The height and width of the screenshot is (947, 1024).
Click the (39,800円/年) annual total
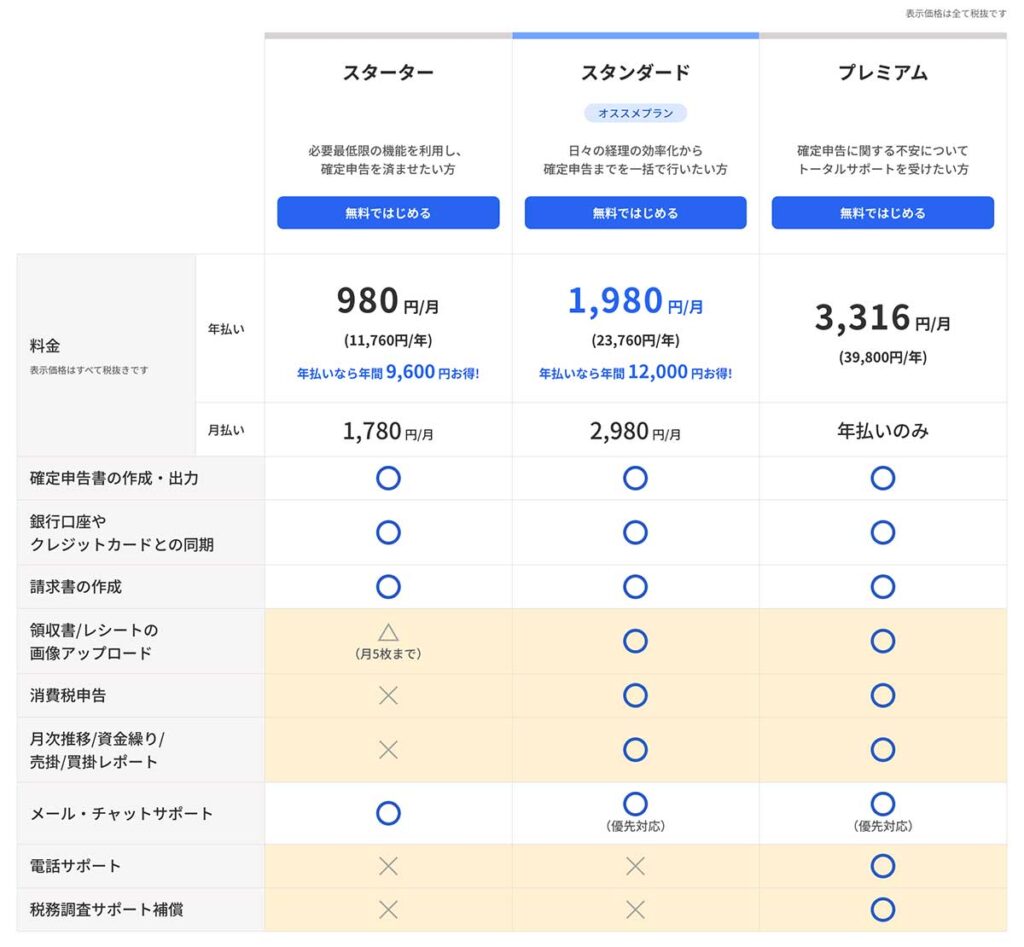point(882,357)
